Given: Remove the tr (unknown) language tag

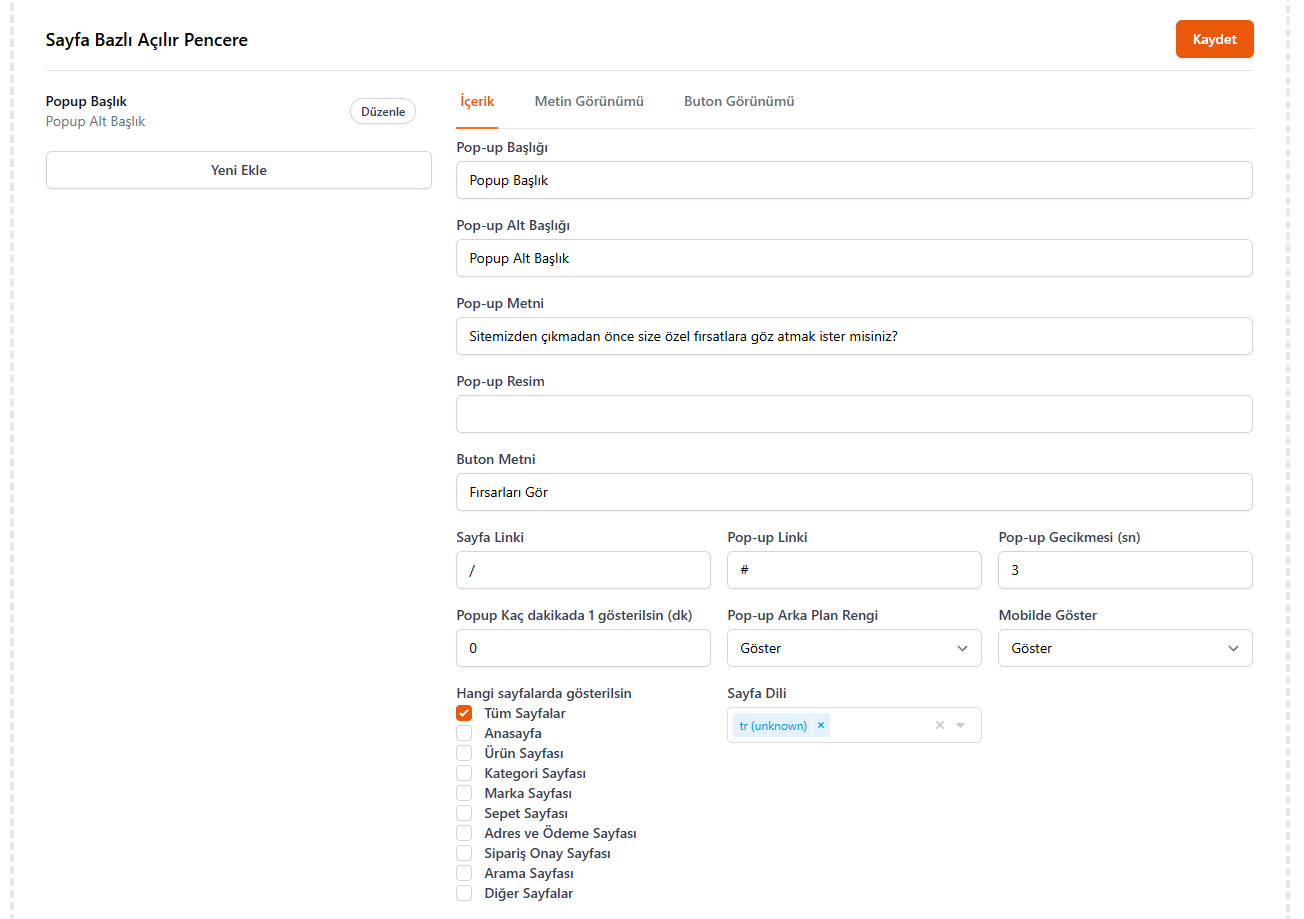Looking at the screenshot, I should pos(820,726).
